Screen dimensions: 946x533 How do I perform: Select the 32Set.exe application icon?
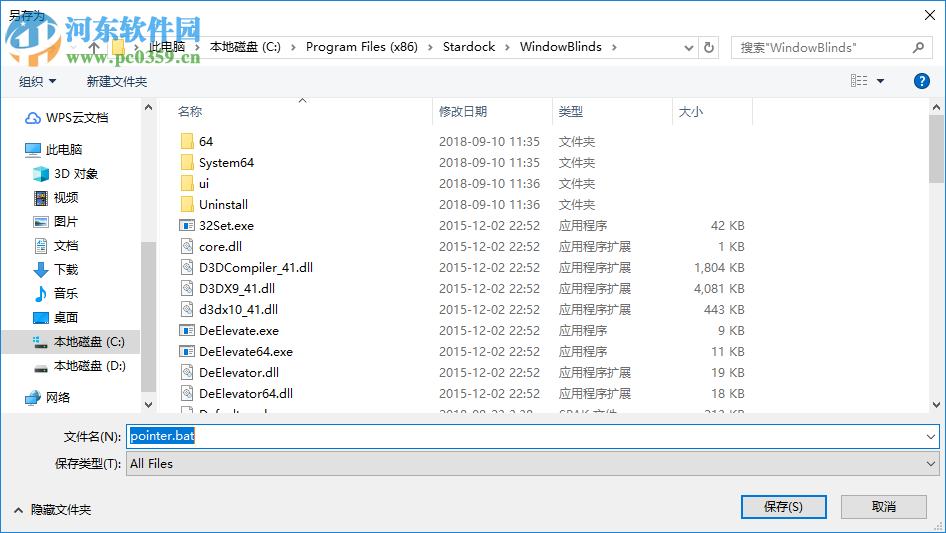click(x=187, y=226)
